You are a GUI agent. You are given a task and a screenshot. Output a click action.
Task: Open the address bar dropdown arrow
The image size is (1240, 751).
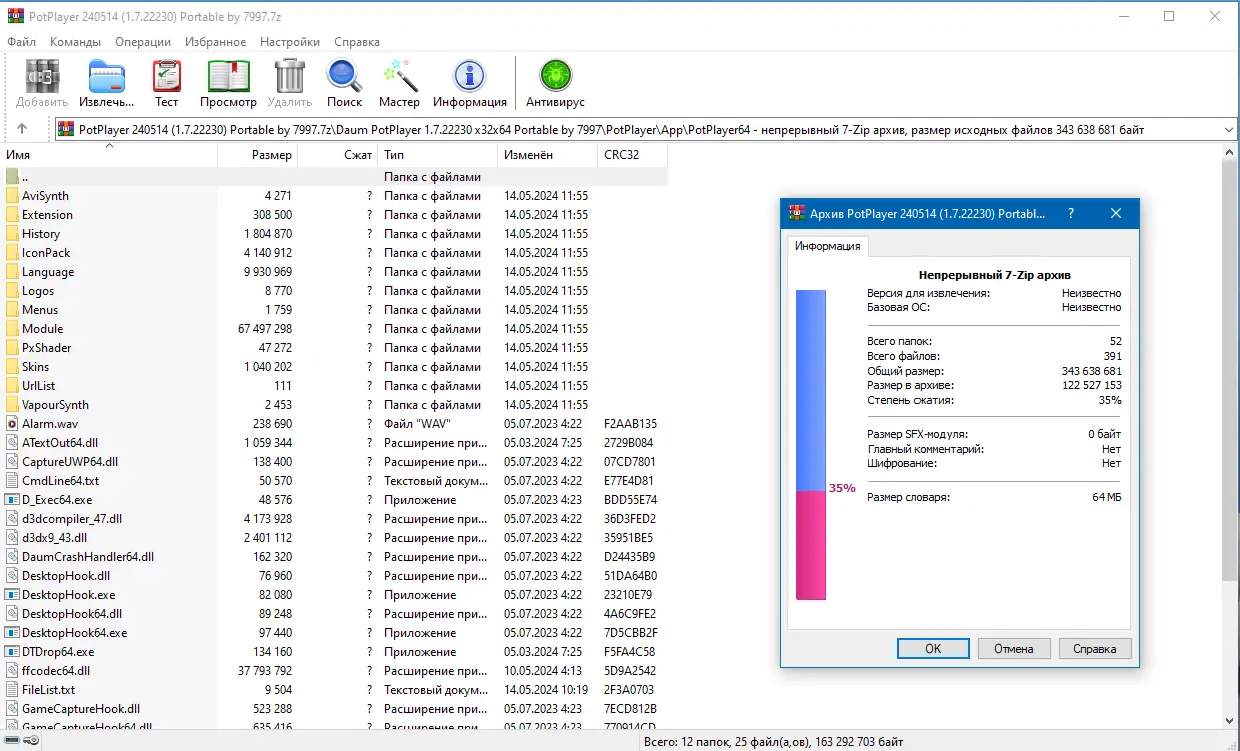(x=1229, y=128)
